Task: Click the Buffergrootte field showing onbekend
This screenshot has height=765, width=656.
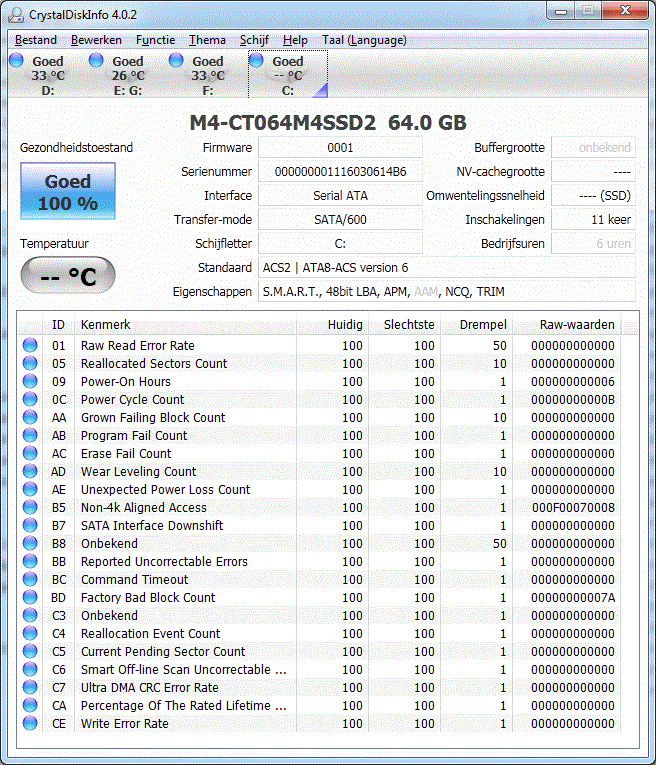Action: [594, 147]
